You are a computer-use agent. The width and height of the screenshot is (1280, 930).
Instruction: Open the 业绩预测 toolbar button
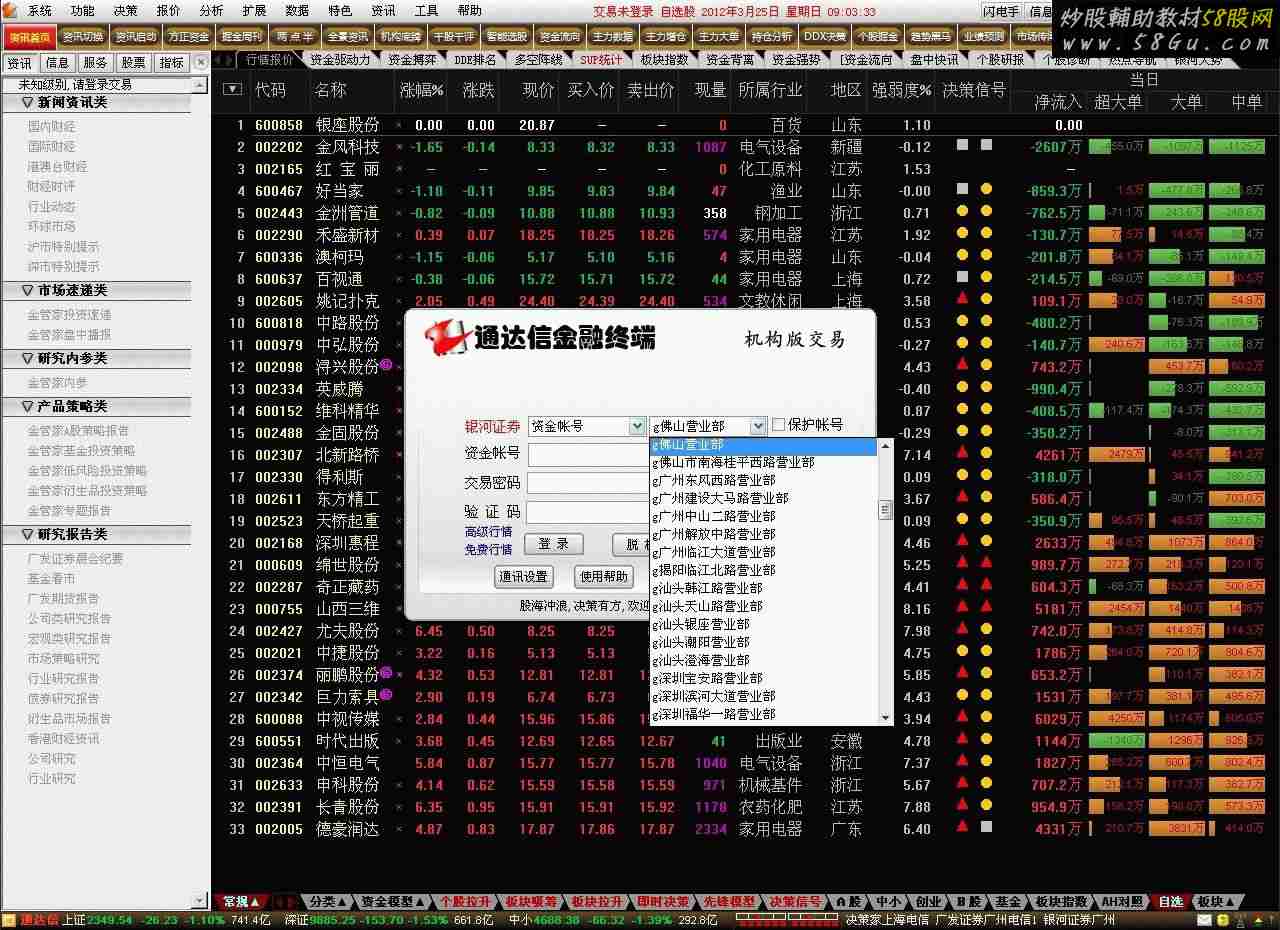pyautogui.click(x=984, y=37)
